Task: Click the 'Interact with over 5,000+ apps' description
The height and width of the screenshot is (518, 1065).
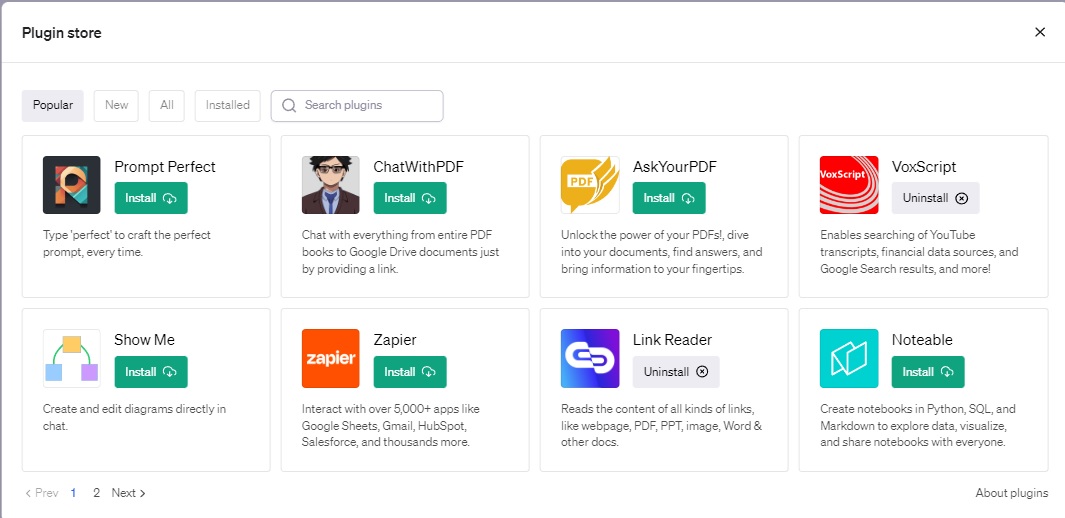Action: point(391,426)
